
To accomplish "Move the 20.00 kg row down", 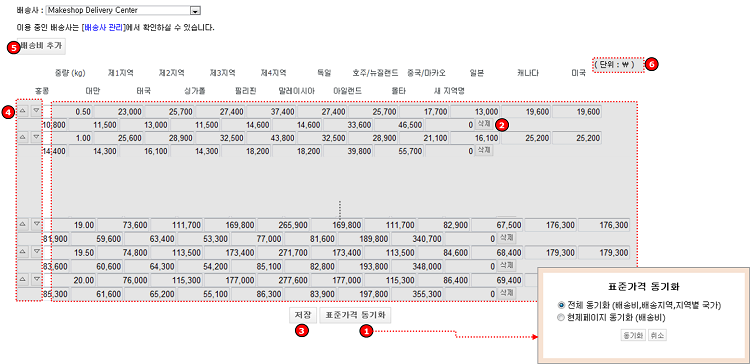I will coord(36,278).
